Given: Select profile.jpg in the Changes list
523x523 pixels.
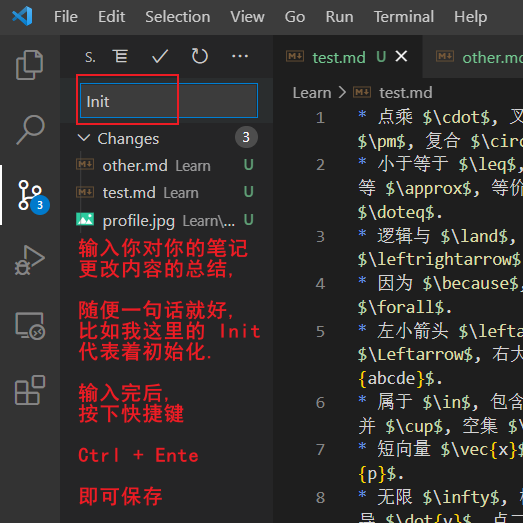Looking at the screenshot, I should [x=165, y=220].
